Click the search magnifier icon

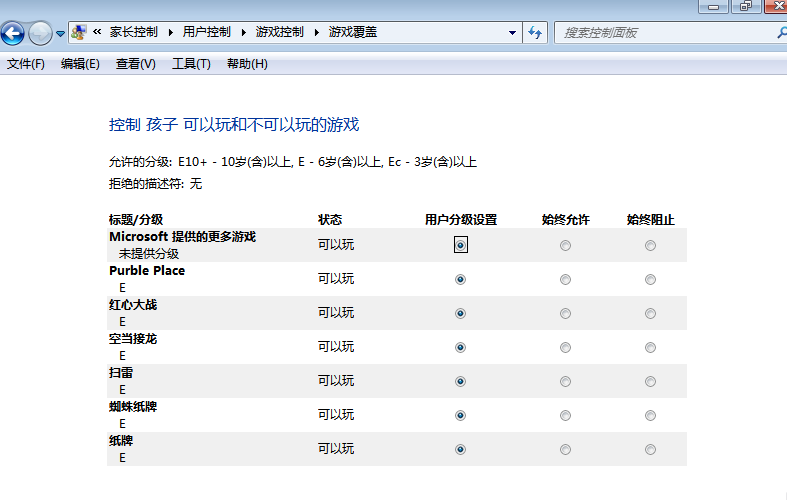782,33
